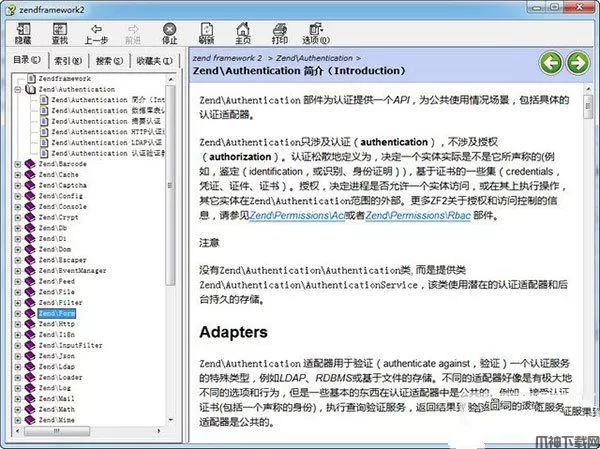Click the content pane vertical scrollbar thumb
The height and width of the screenshot is (449, 600).
[589, 106]
